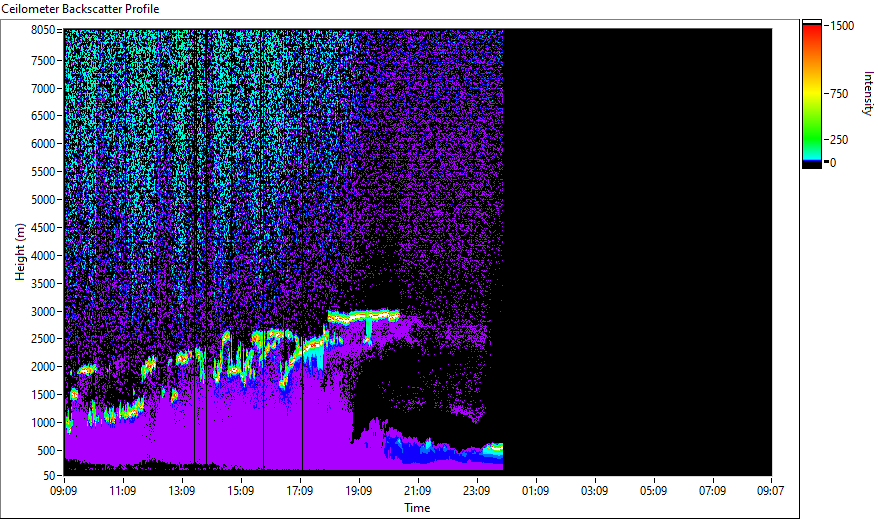Select the 4500 height tick value
The width and height of the screenshot is (878, 519).
click(x=43, y=228)
